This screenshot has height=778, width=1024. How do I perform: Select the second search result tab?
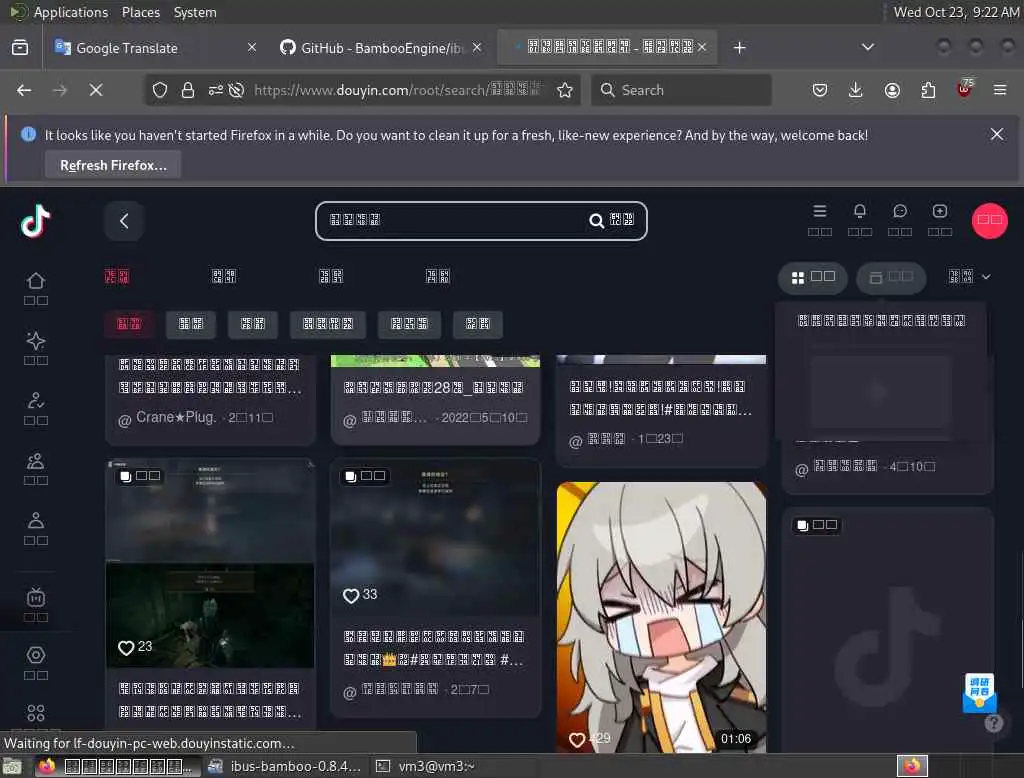(x=224, y=276)
